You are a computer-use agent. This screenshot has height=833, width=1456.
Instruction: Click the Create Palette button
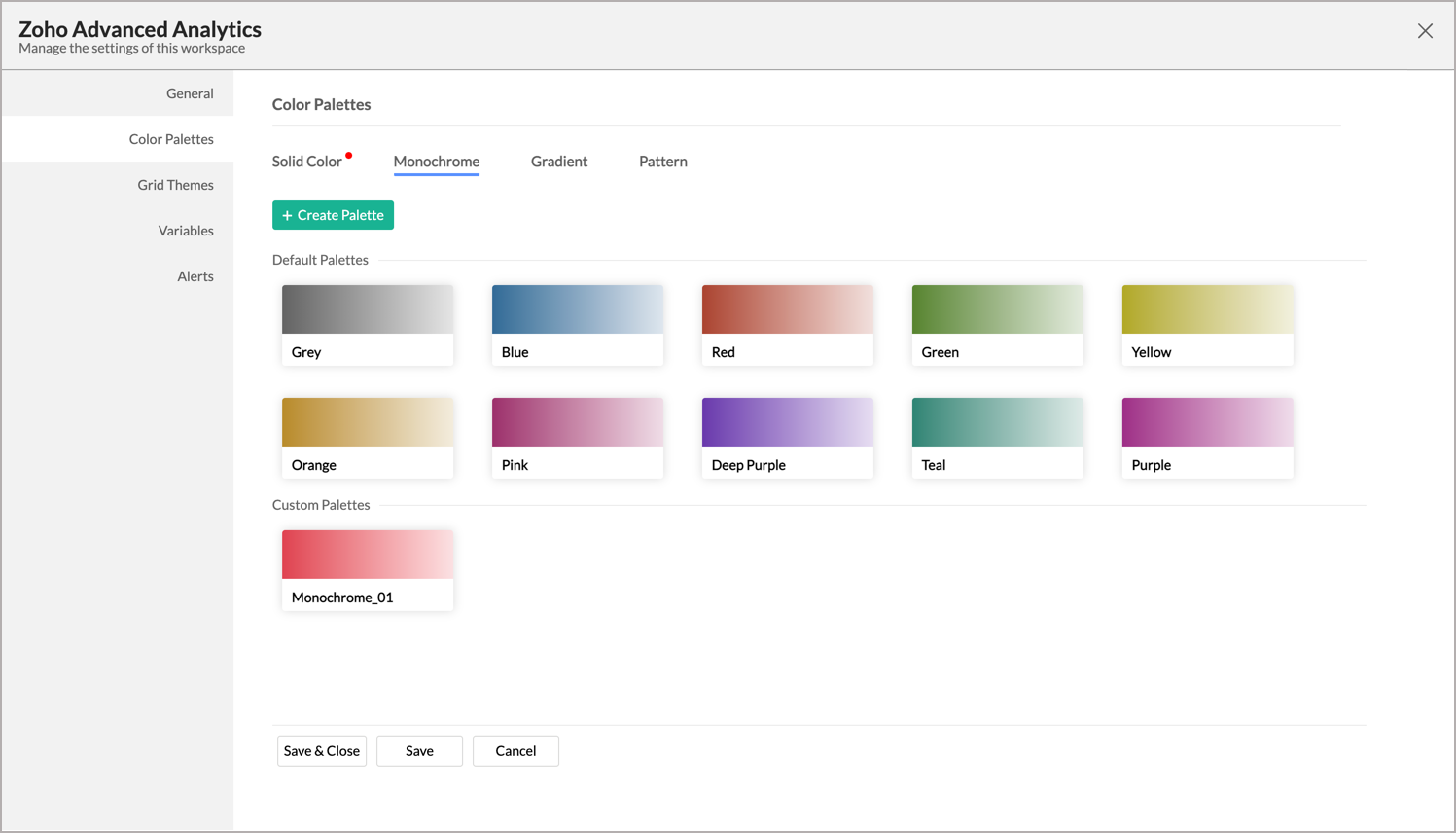click(x=333, y=215)
